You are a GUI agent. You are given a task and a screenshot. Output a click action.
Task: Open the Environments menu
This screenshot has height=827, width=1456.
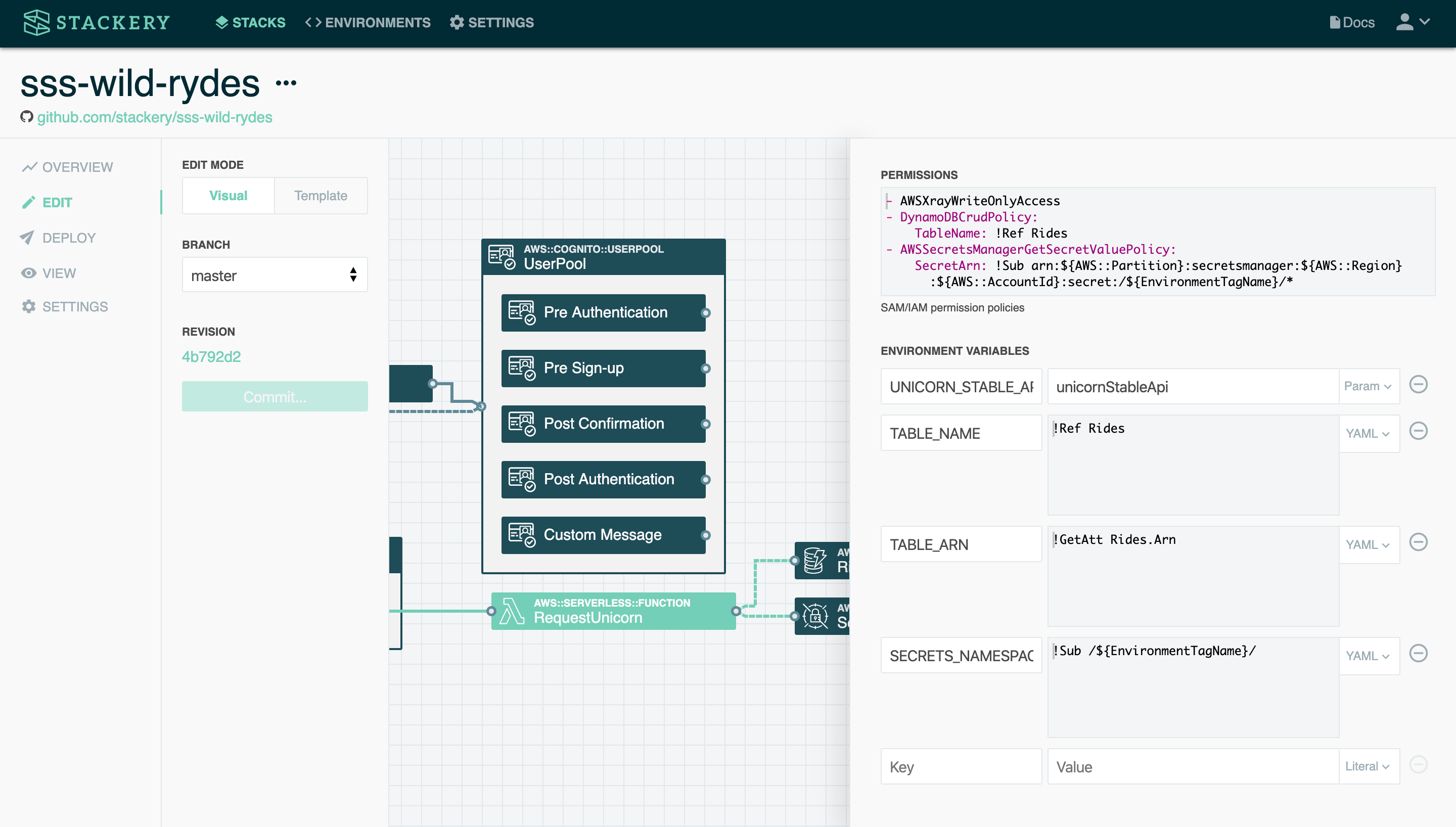click(368, 23)
